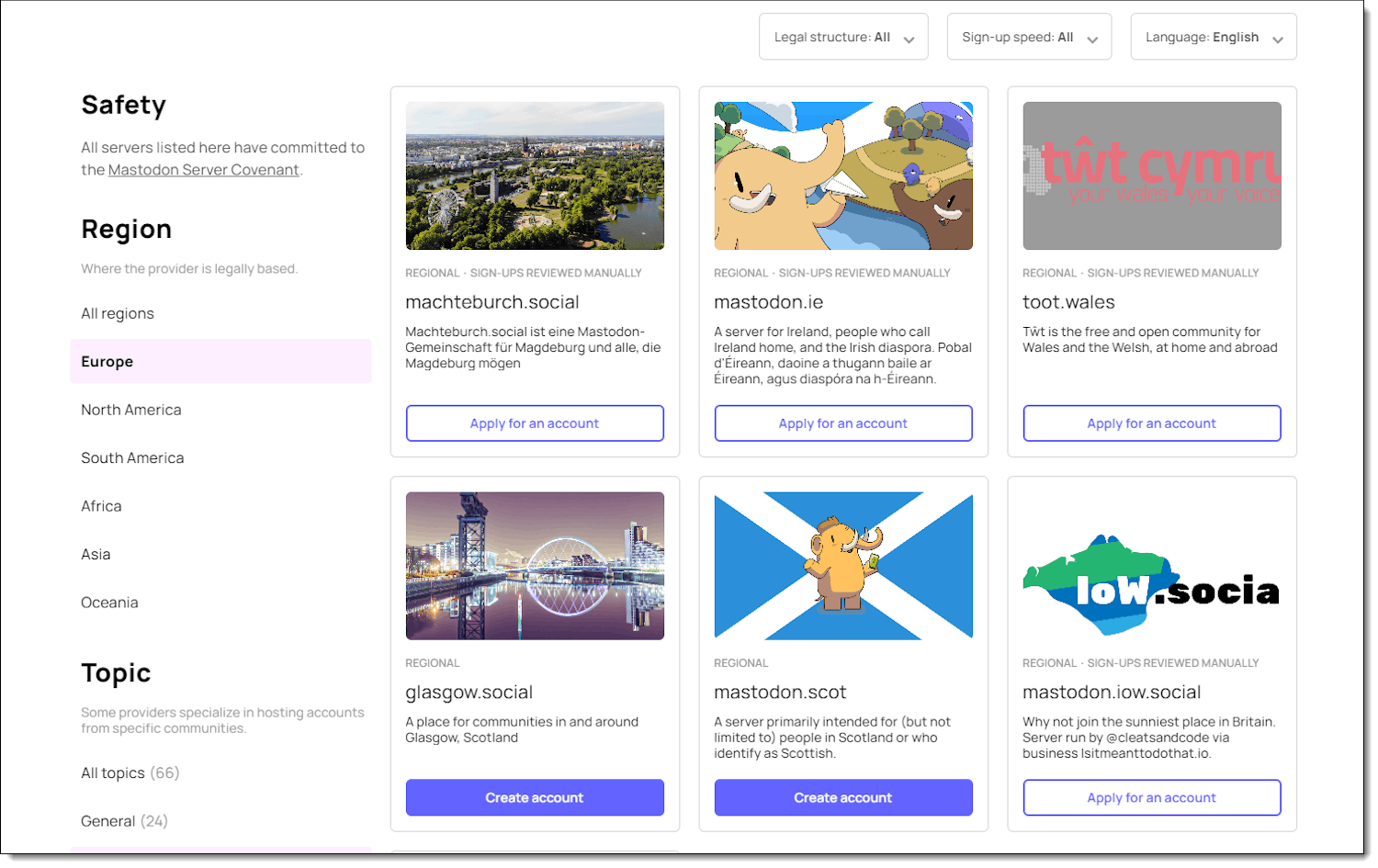Open the Sign-up speed filter dropdown
Viewport: 1378px width, 868px height.
click(1028, 37)
